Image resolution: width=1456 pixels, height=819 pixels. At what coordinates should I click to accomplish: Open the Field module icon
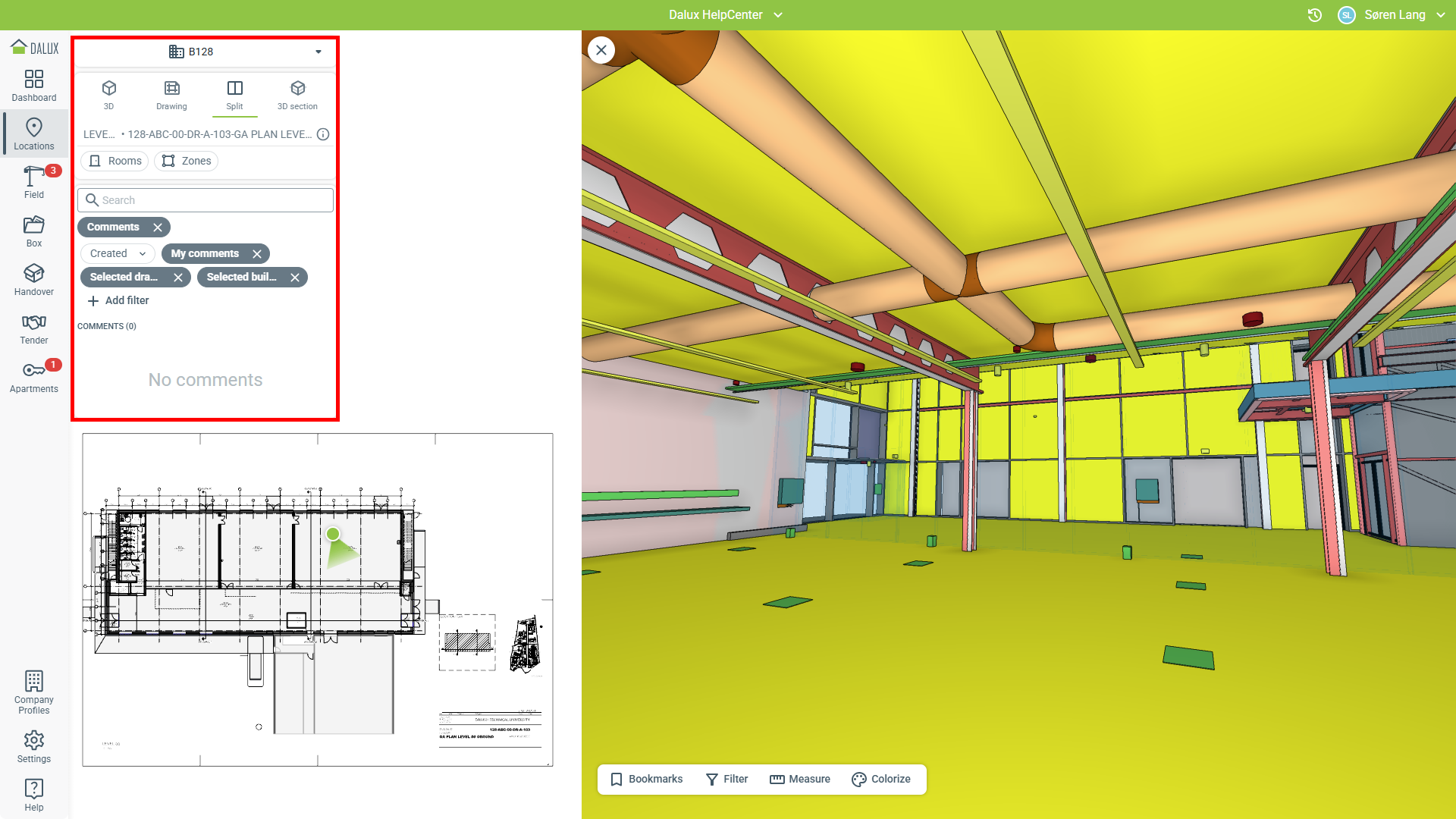pyautogui.click(x=33, y=182)
